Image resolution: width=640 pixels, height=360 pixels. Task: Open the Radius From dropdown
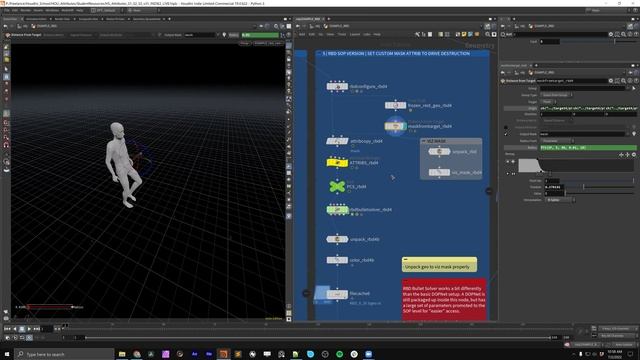pos(558,141)
